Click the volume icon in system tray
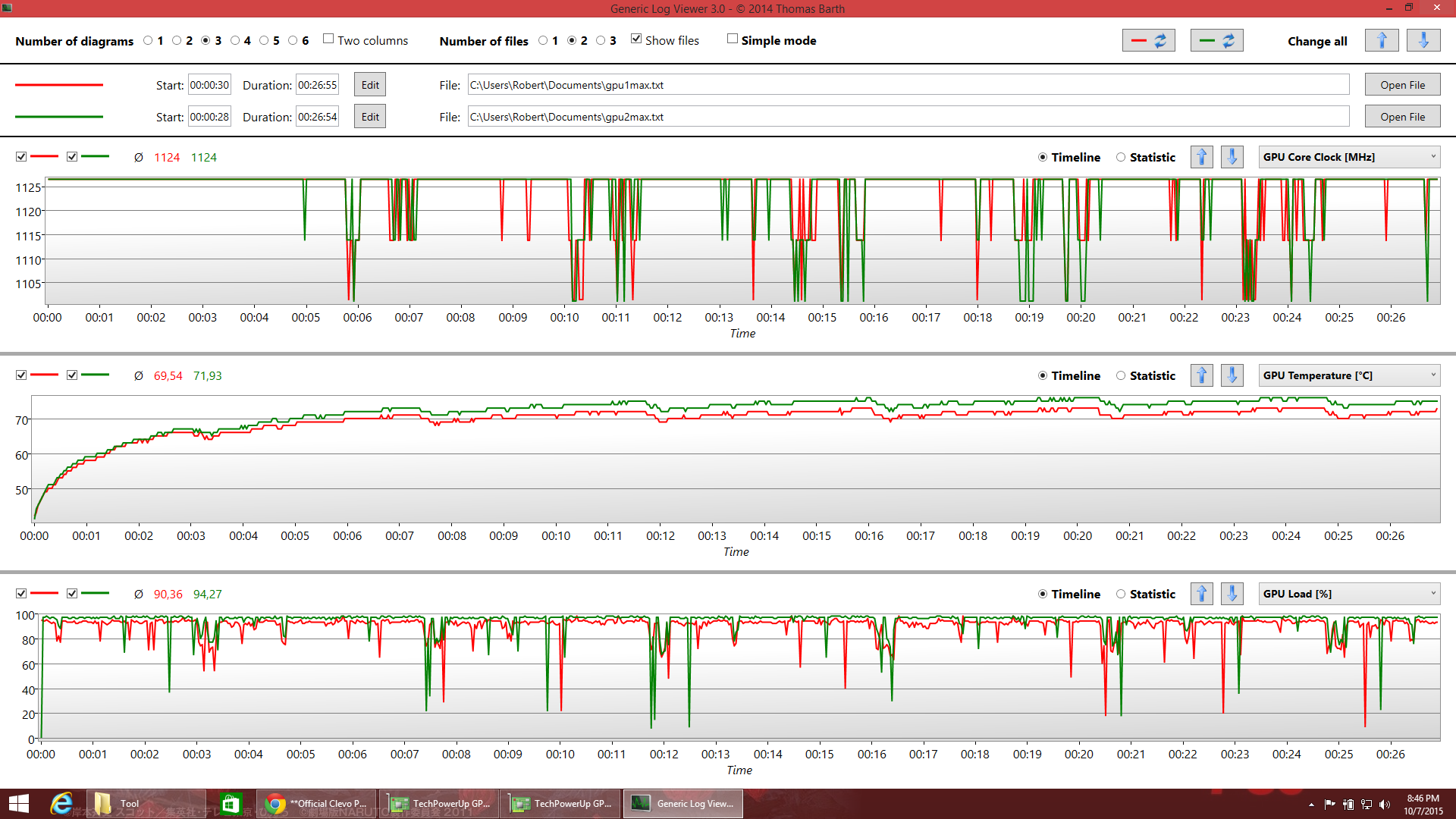 (x=1385, y=805)
